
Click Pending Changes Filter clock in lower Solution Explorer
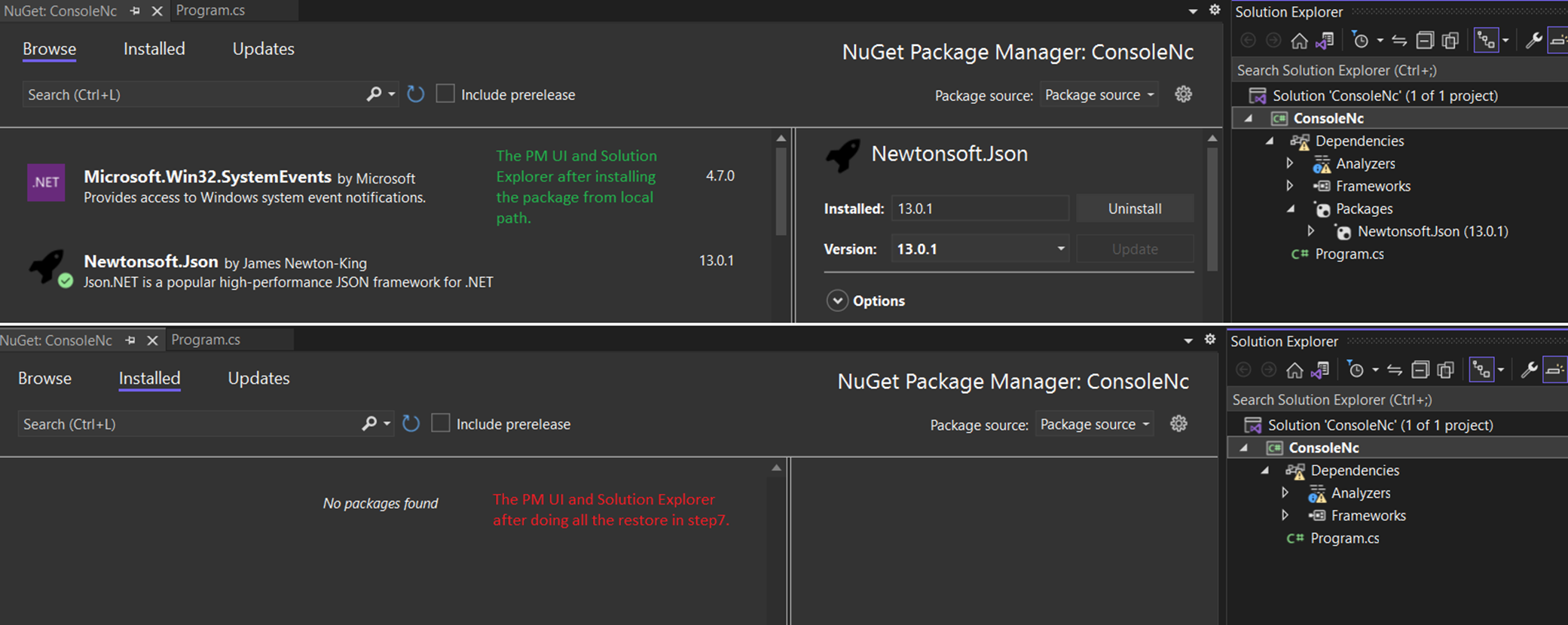1356,370
